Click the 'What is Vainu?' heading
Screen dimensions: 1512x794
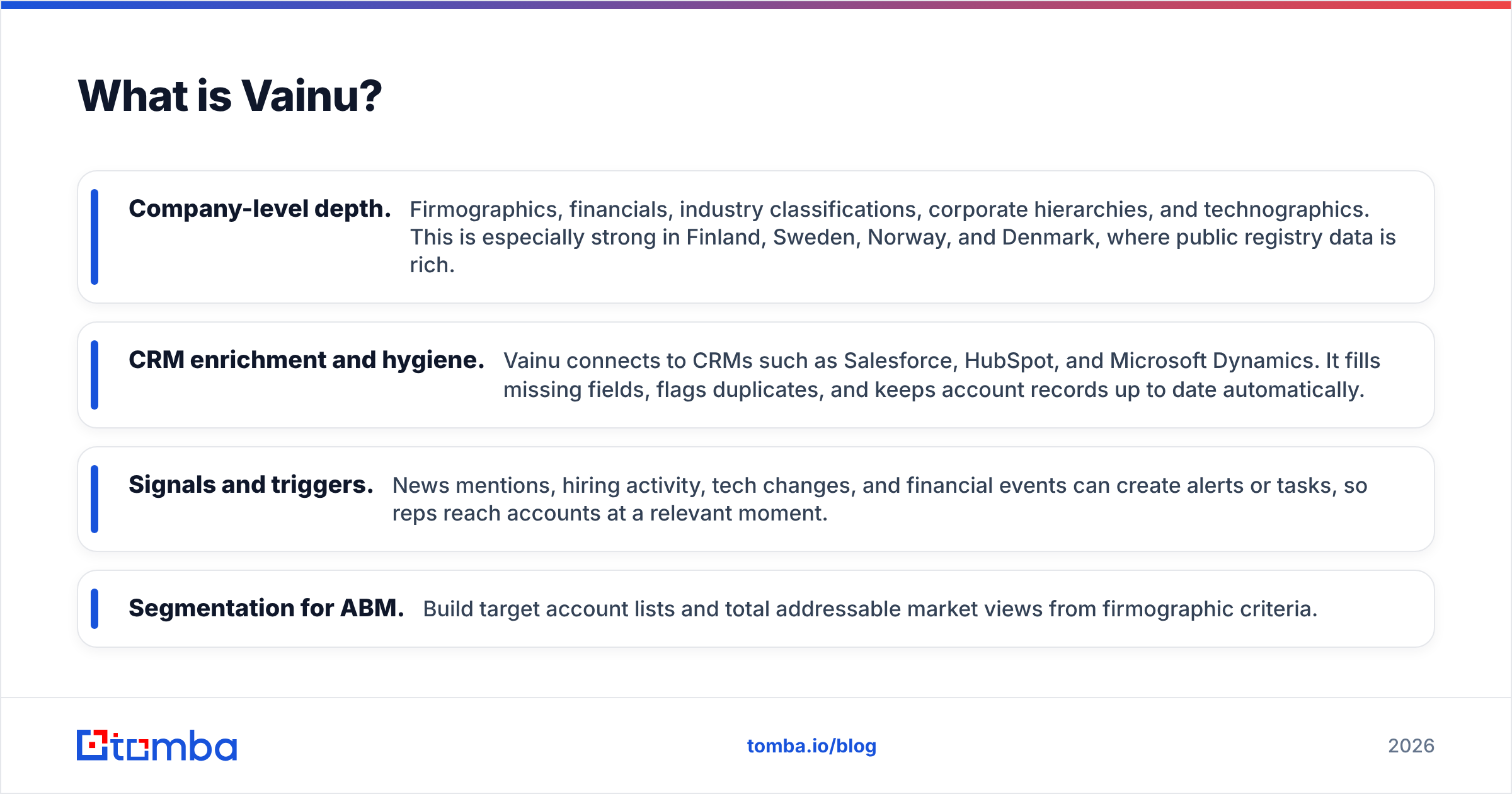pos(230,96)
